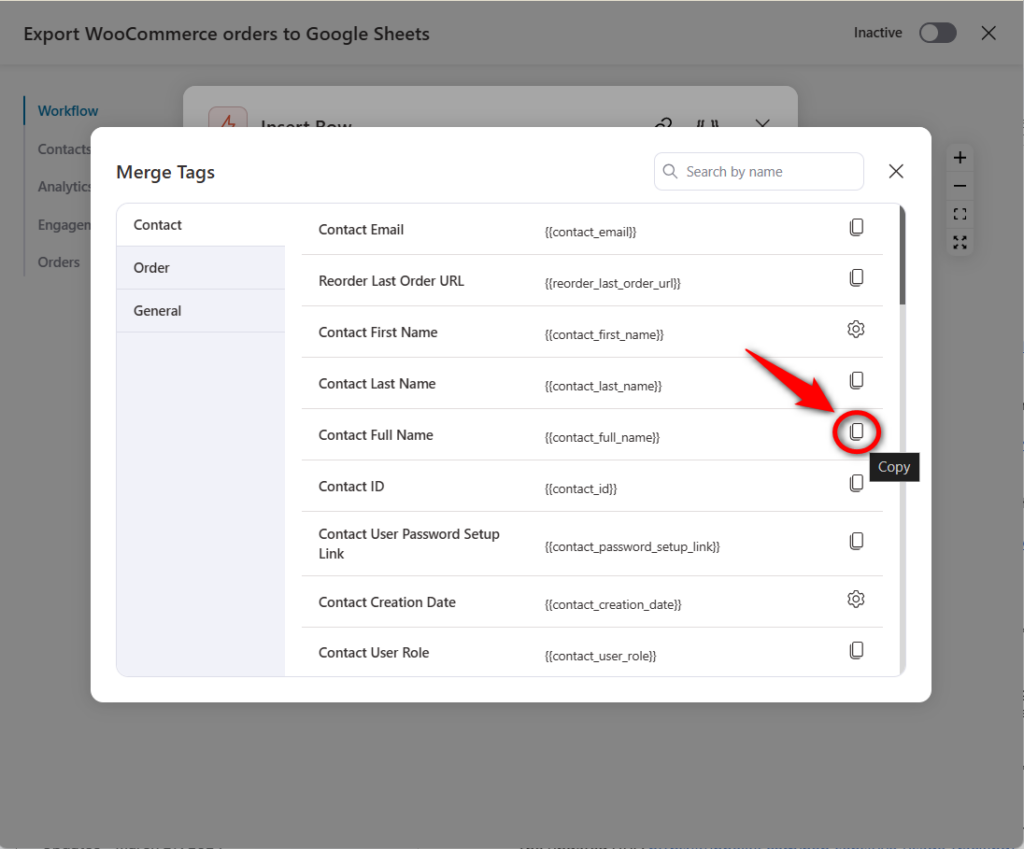This screenshot has height=849, width=1024.
Task: Copy the Contact ID merge tag
Action: [856, 483]
